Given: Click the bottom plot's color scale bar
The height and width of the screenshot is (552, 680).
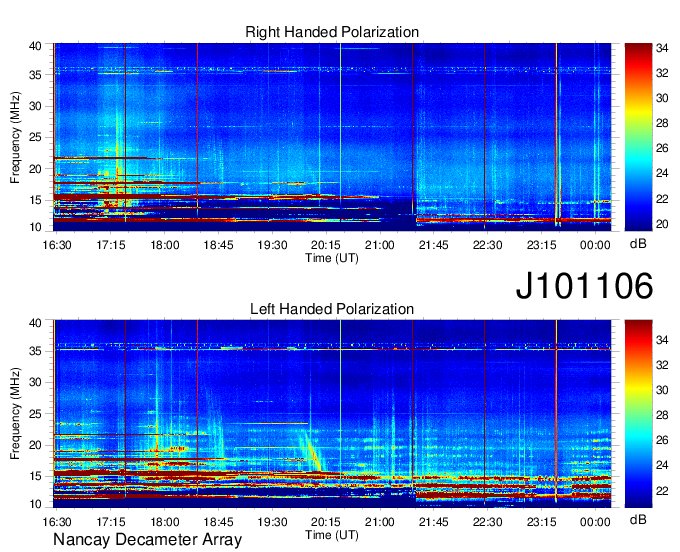Looking at the screenshot, I should coord(638,414).
